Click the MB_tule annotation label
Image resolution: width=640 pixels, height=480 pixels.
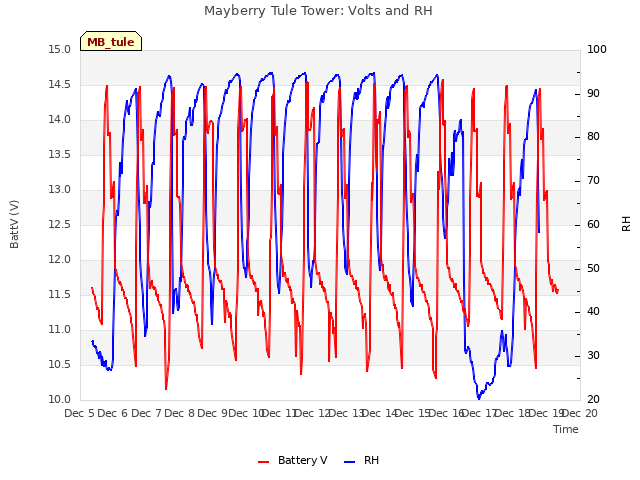(111, 42)
